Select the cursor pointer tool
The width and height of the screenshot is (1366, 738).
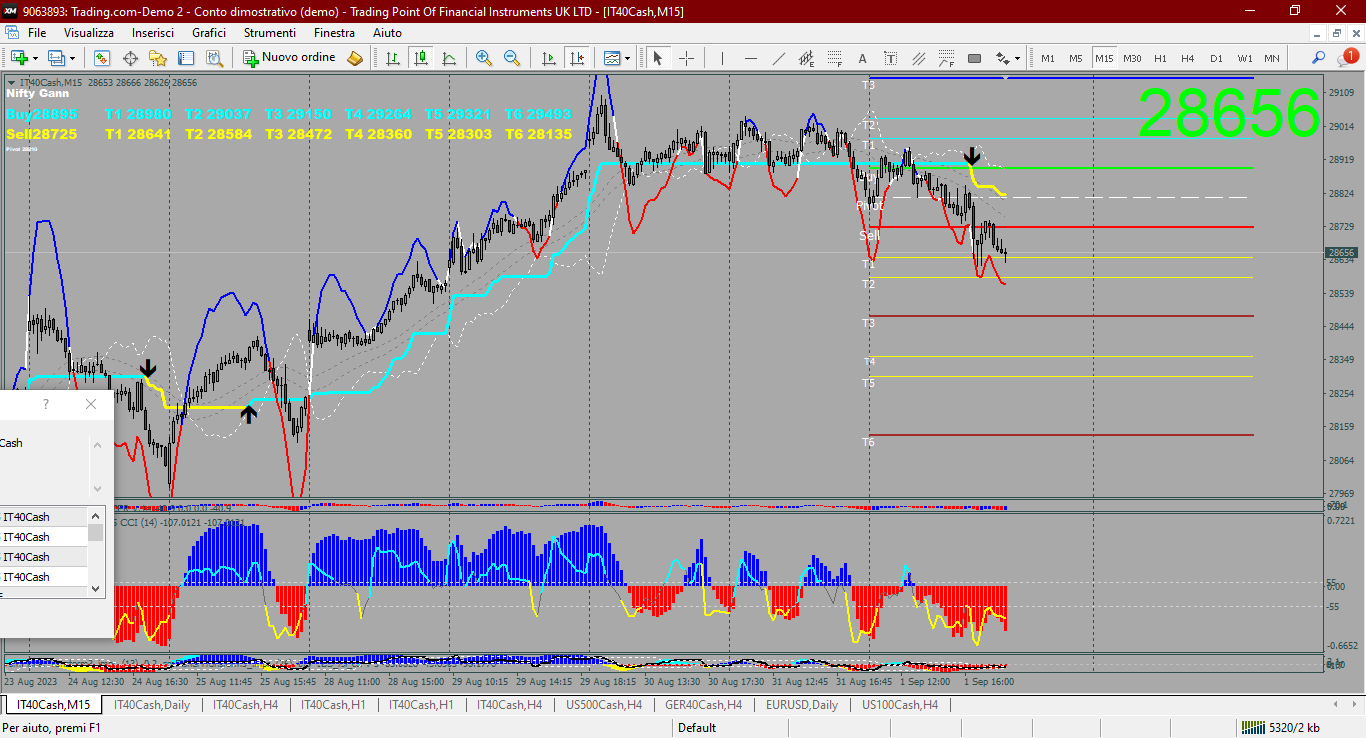[x=658, y=58]
